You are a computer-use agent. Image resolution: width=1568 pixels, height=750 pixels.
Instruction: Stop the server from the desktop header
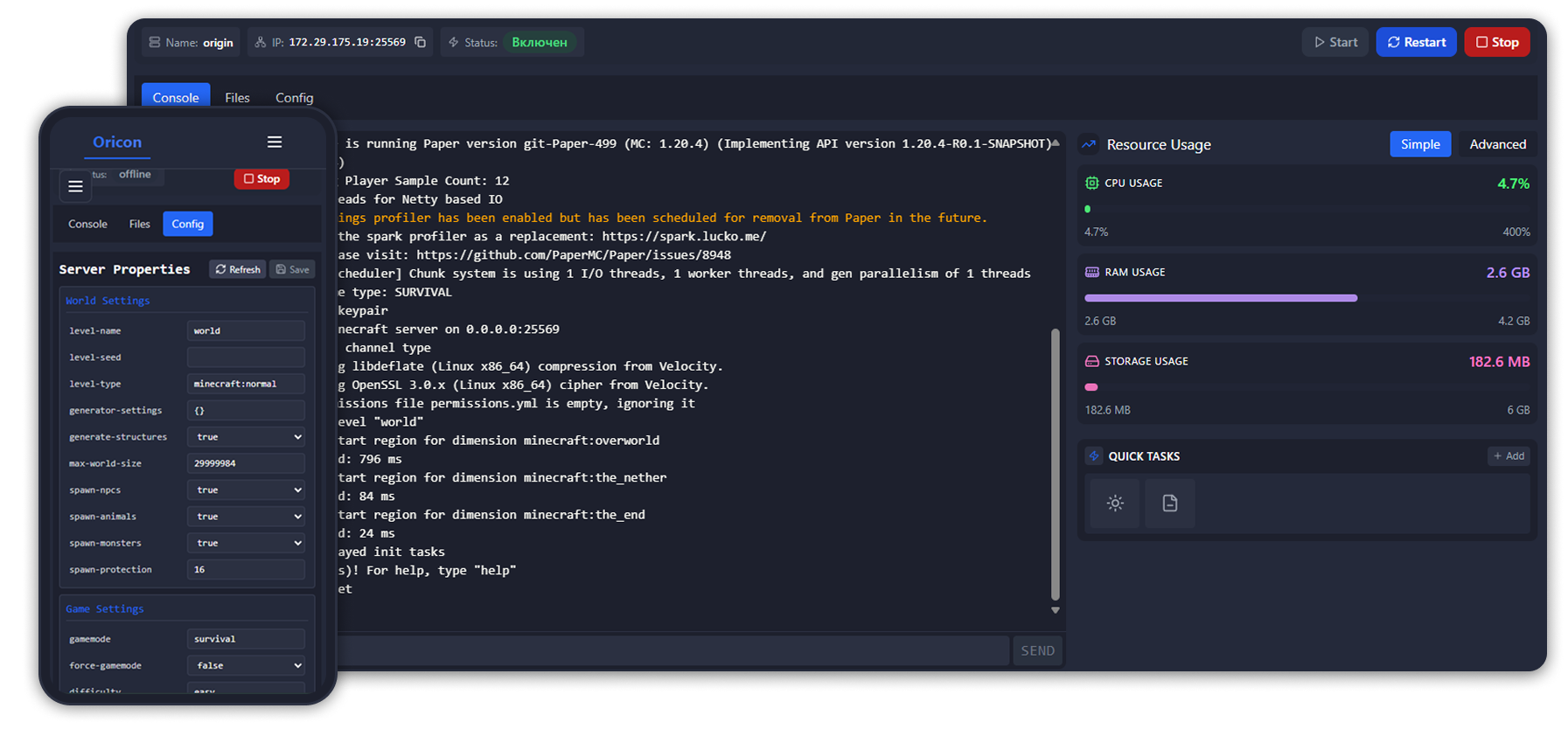pos(1497,42)
